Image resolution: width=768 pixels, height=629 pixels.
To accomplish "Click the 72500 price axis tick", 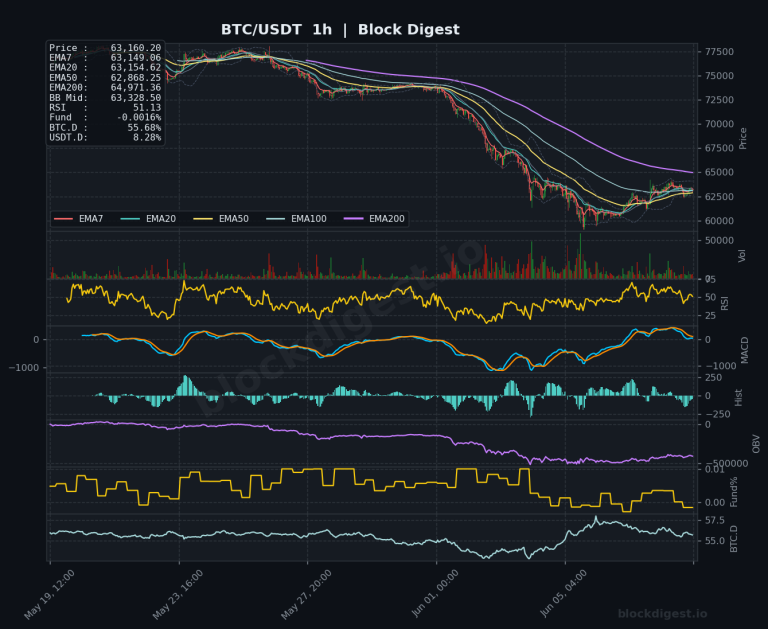I will click(x=720, y=100).
